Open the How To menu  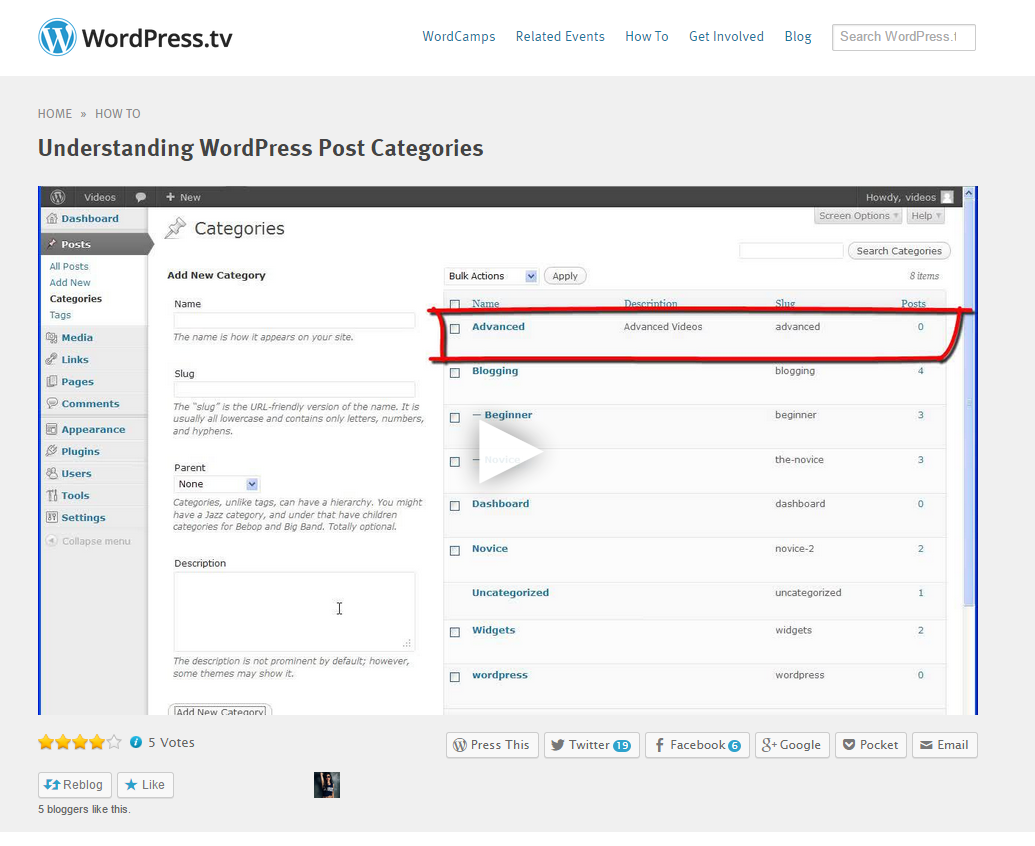(647, 36)
